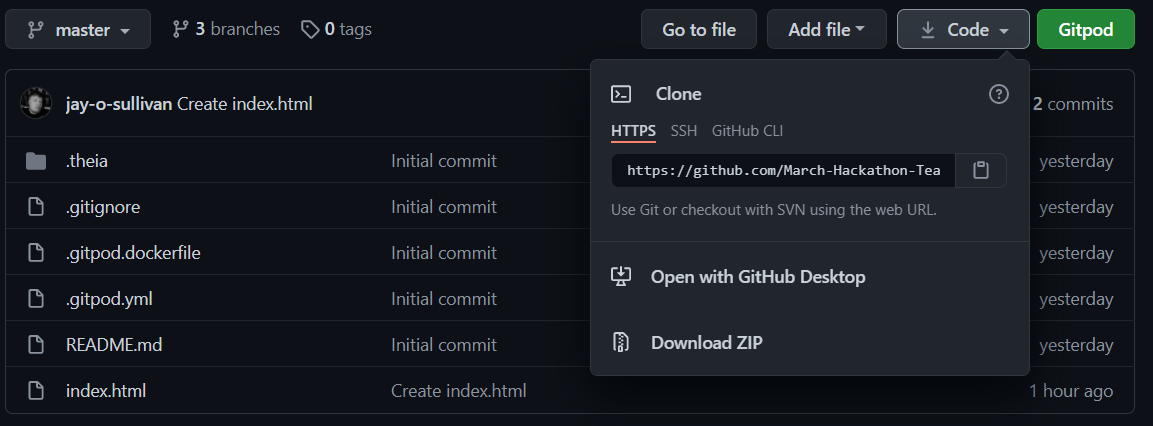Click the README.md file icon
The height and width of the screenshot is (426, 1153).
pyautogui.click(x=36, y=345)
